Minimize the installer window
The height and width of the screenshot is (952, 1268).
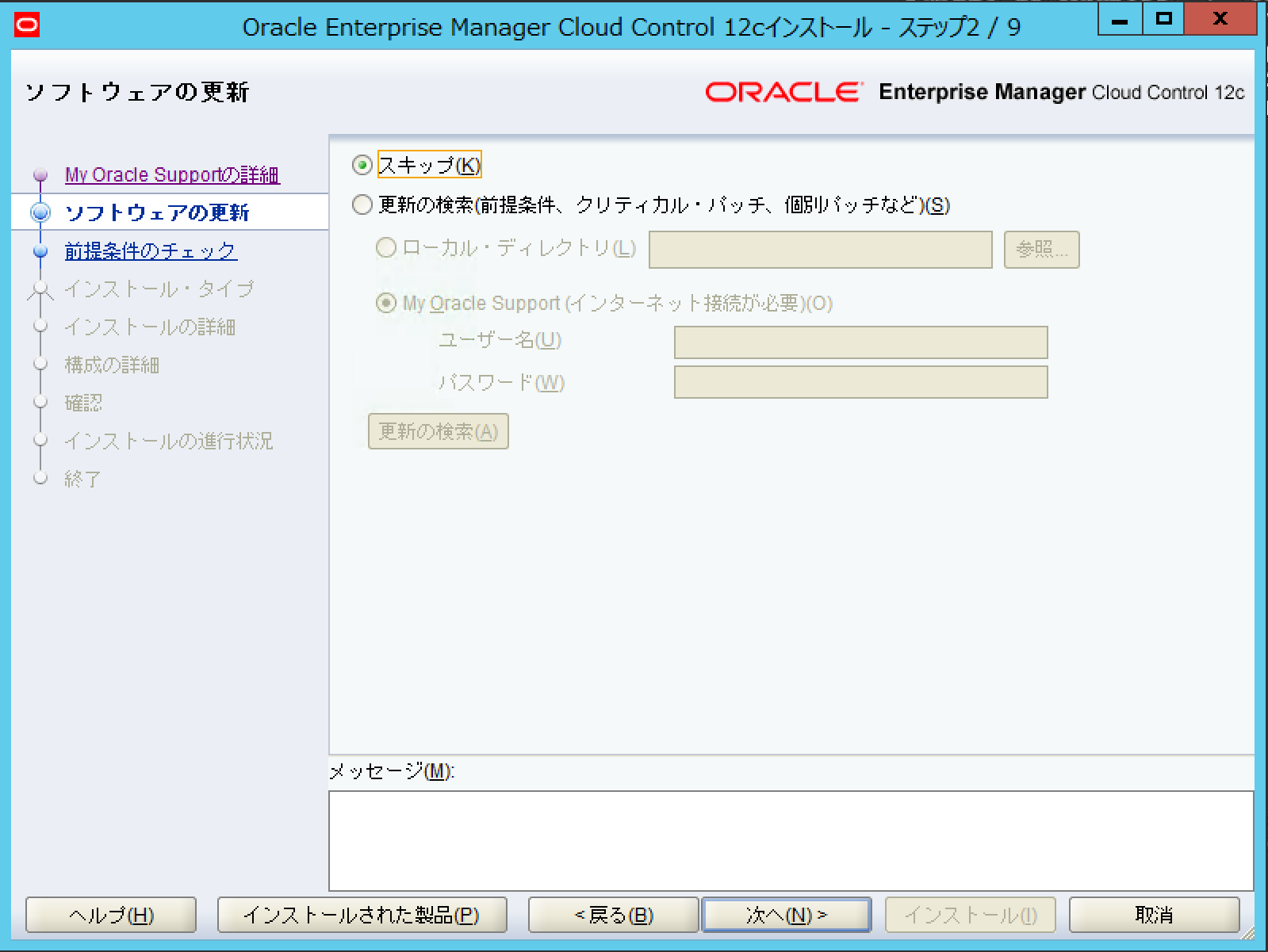(x=1120, y=19)
